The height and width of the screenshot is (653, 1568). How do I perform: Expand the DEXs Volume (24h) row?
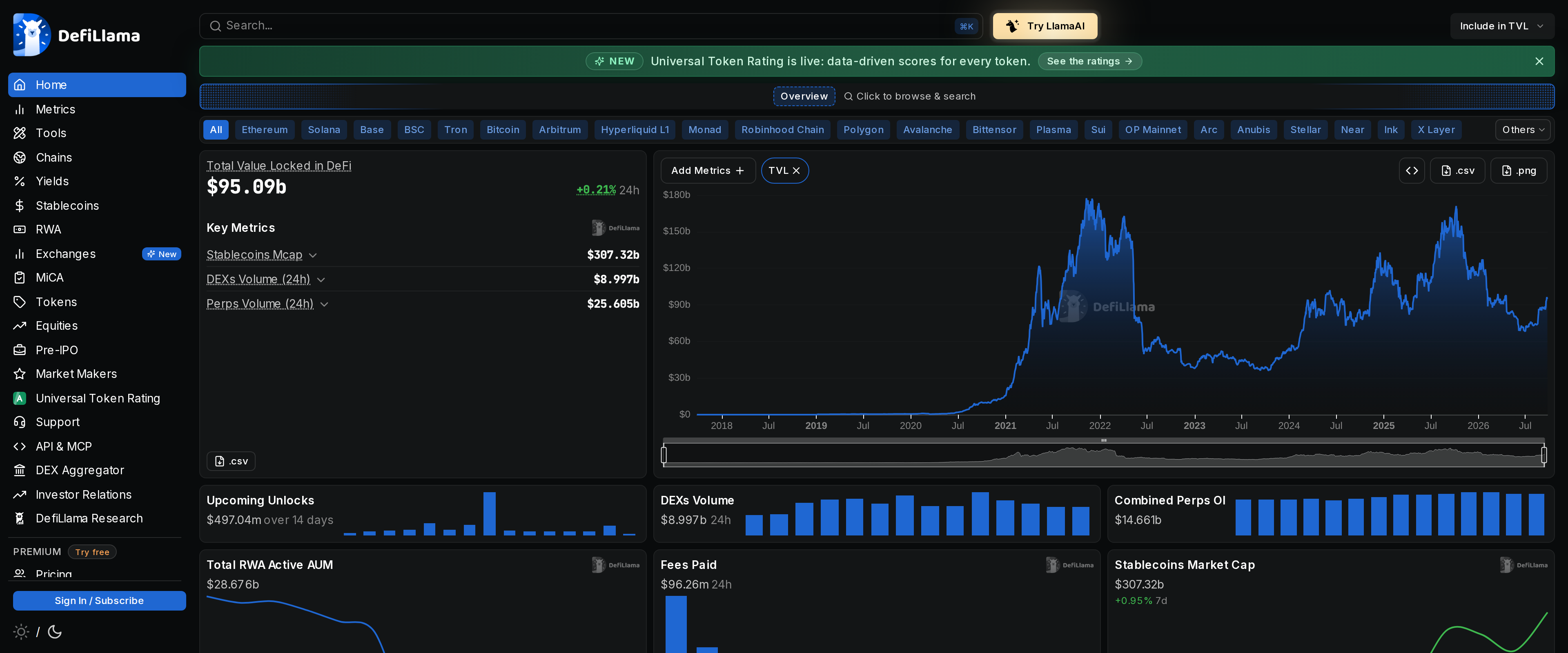(x=321, y=279)
